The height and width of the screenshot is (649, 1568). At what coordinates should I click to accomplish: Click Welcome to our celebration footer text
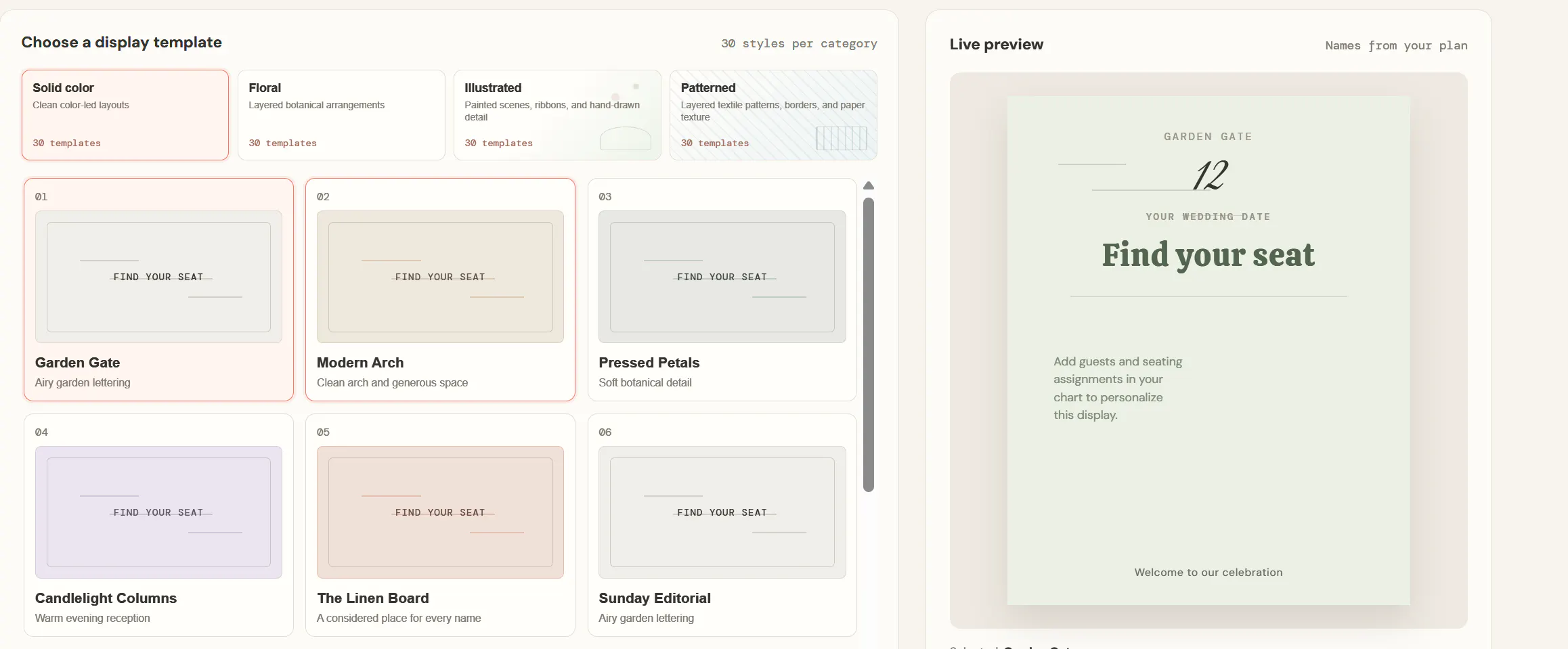1208,573
